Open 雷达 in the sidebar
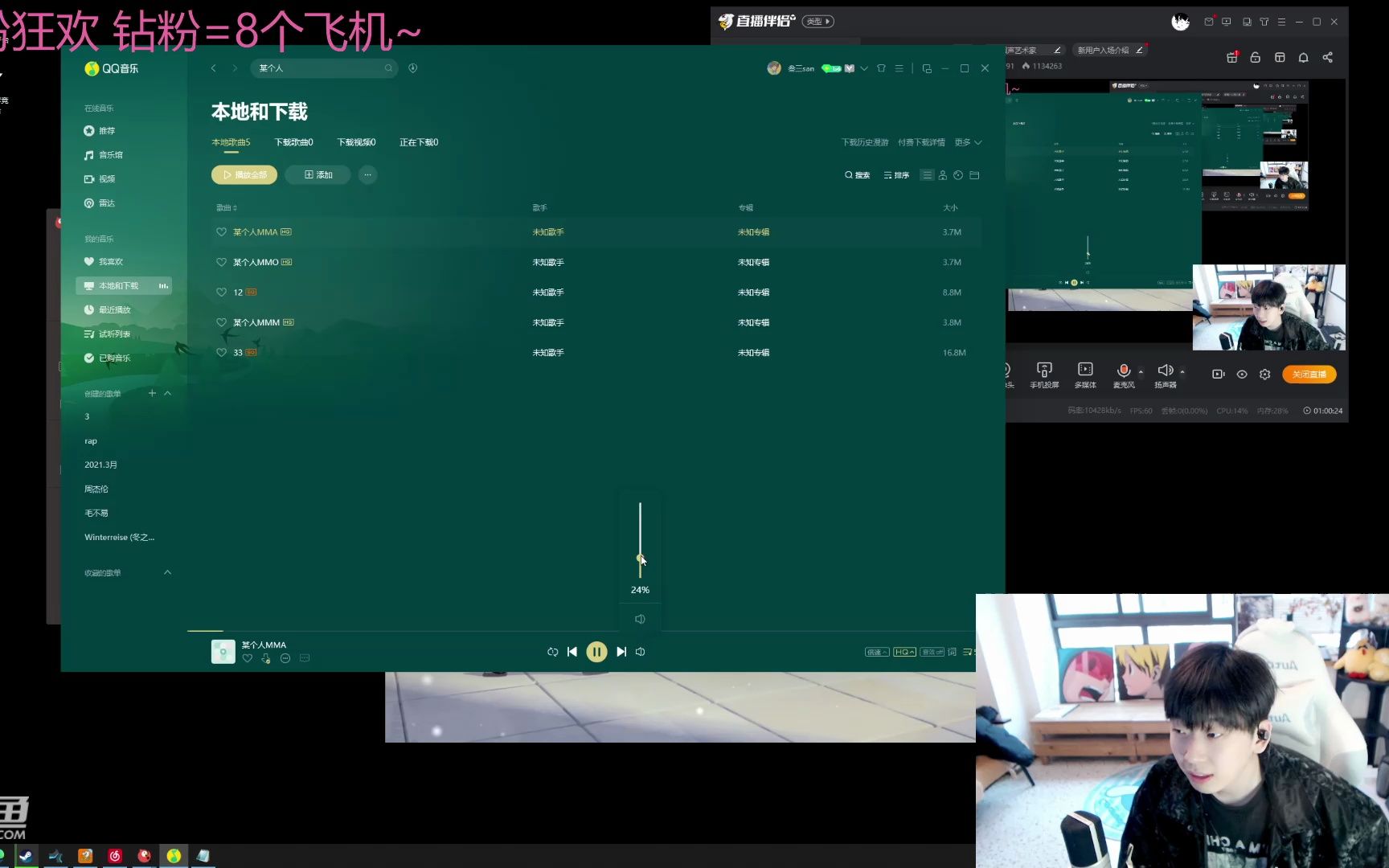The height and width of the screenshot is (868, 1389). 100,203
